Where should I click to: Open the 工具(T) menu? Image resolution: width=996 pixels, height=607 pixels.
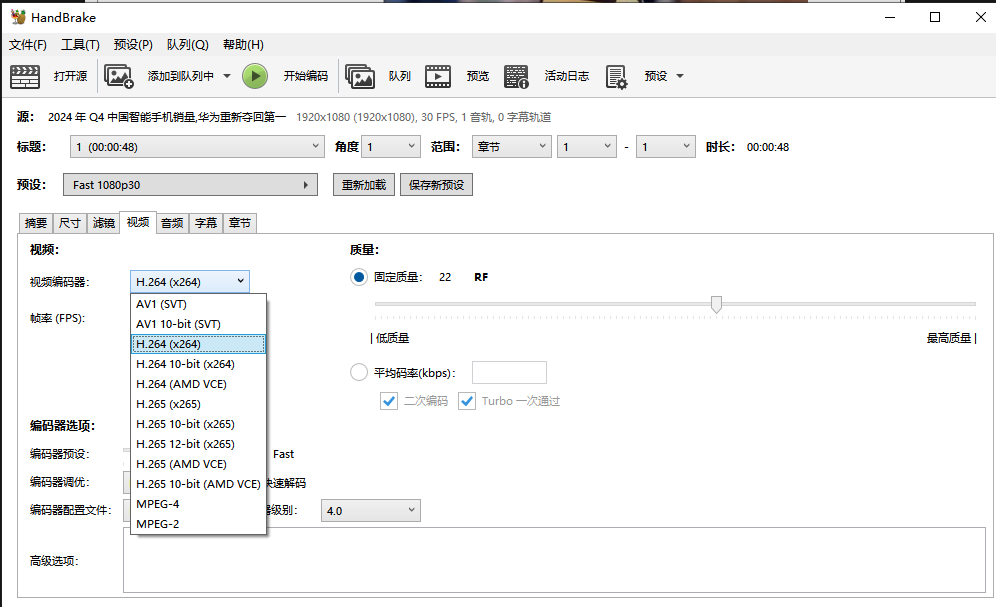(80, 44)
